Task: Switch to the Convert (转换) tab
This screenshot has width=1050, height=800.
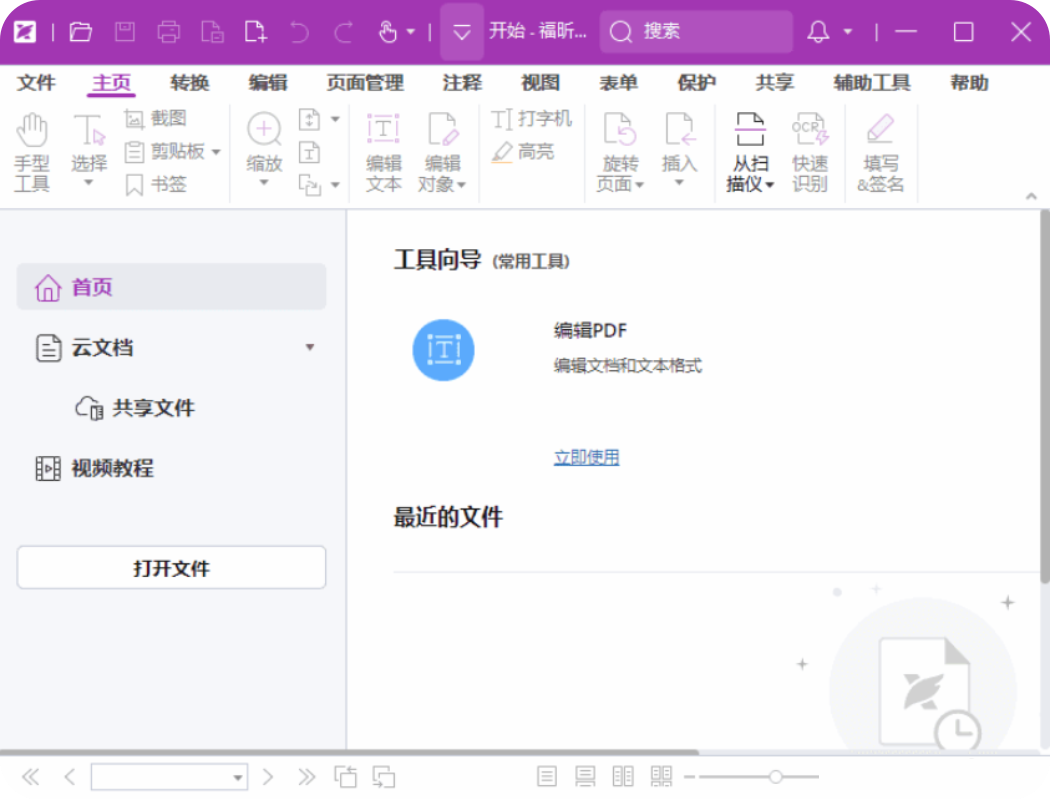Action: pyautogui.click(x=189, y=83)
